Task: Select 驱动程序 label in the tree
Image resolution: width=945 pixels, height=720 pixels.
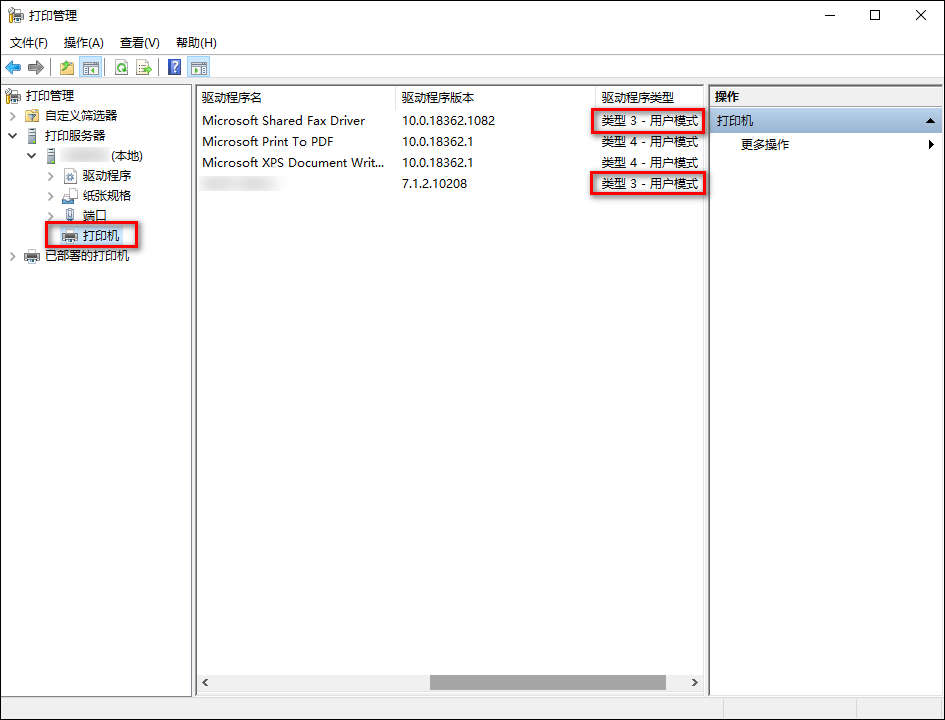Action: pos(107,176)
